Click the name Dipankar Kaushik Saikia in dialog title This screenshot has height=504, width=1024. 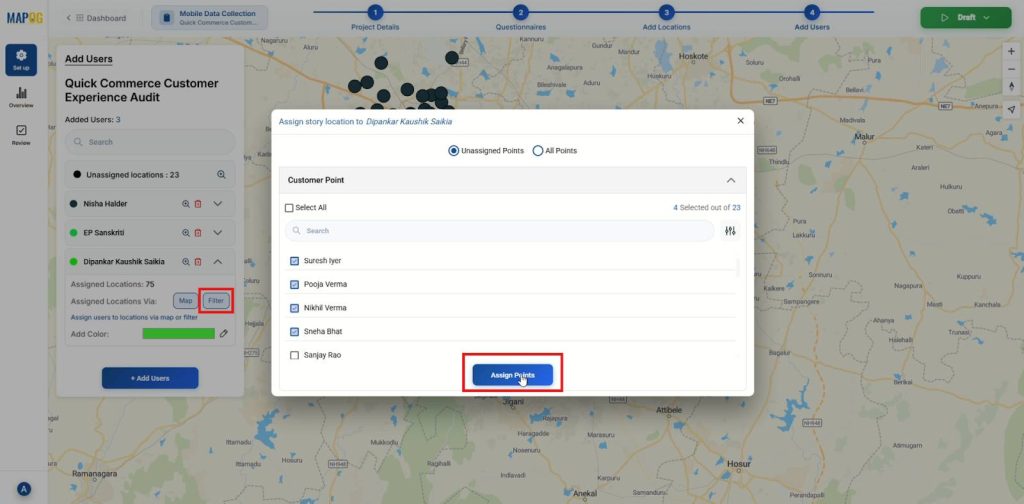(x=409, y=121)
